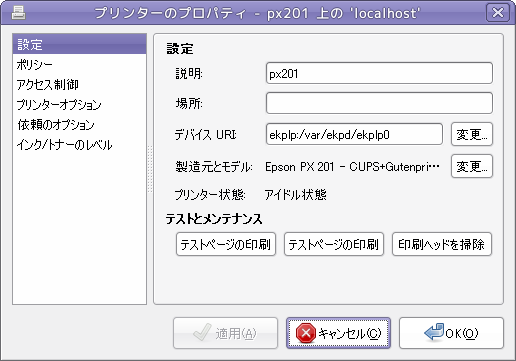Open the ポリシー section
This screenshot has width=516, height=361.
pyautogui.click(x=79, y=64)
